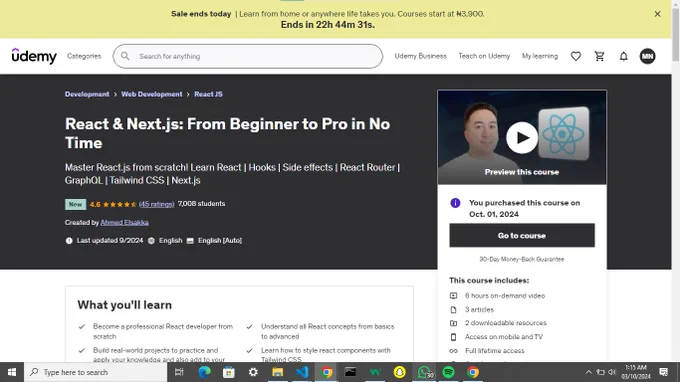680x382 pixels.
Task: Open the 45 ratings link
Action: (x=157, y=204)
